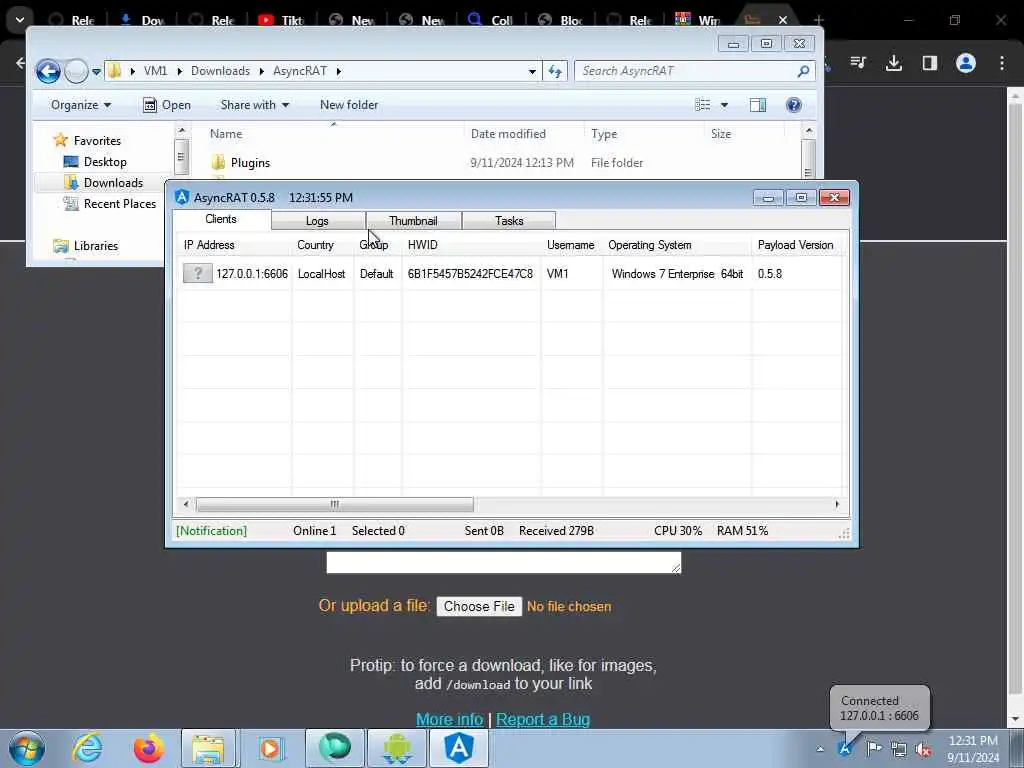Viewport: 1024px width, 768px height.
Task: Expand the address bar history dropdown
Action: click(x=532, y=71)
